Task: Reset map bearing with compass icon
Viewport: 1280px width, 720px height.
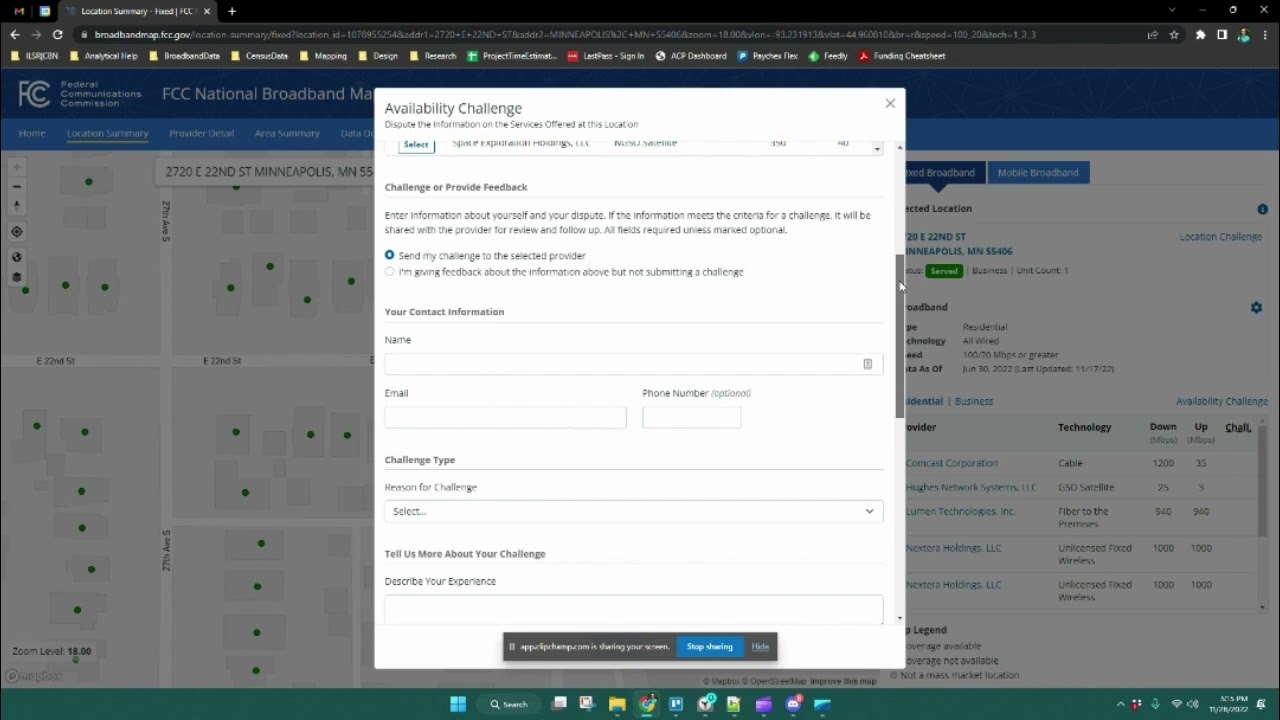Action: coord(17,205)
